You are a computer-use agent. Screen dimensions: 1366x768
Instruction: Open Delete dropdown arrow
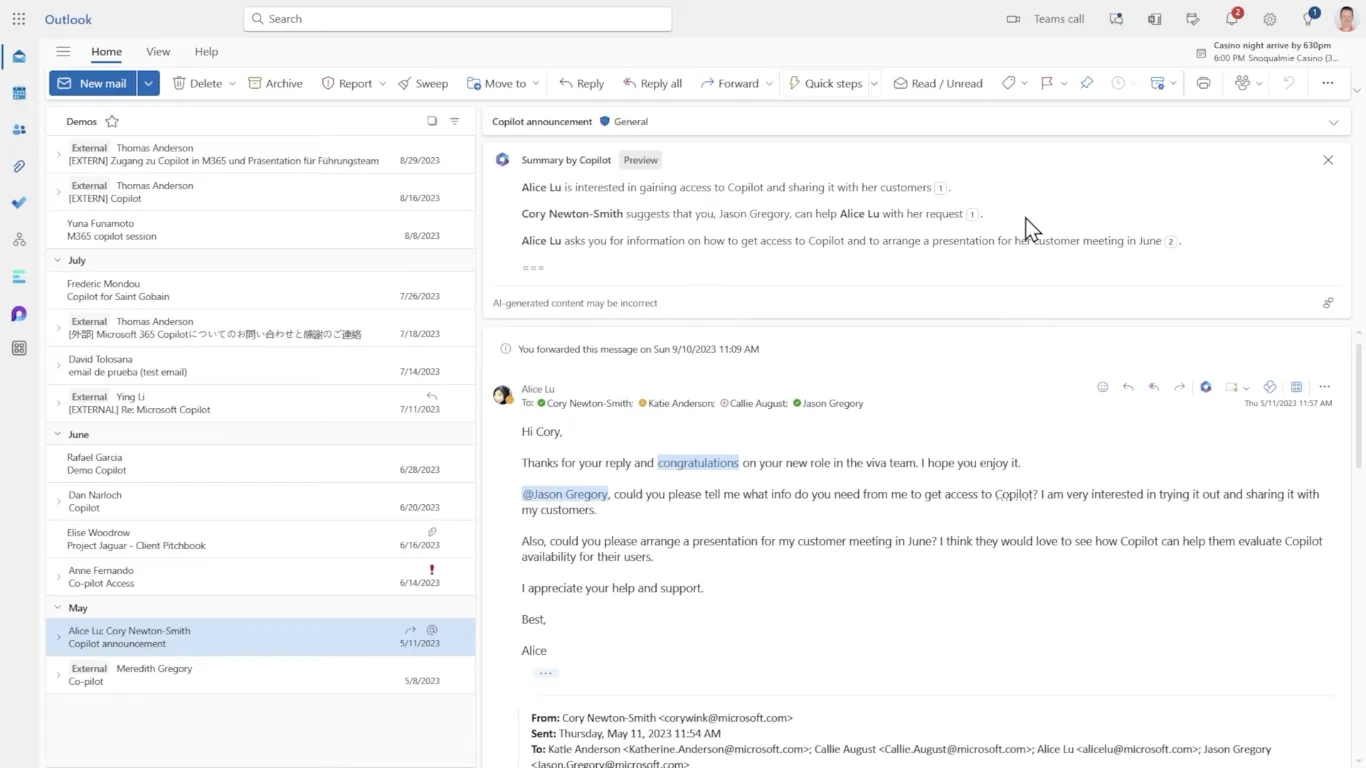(232, 83)
